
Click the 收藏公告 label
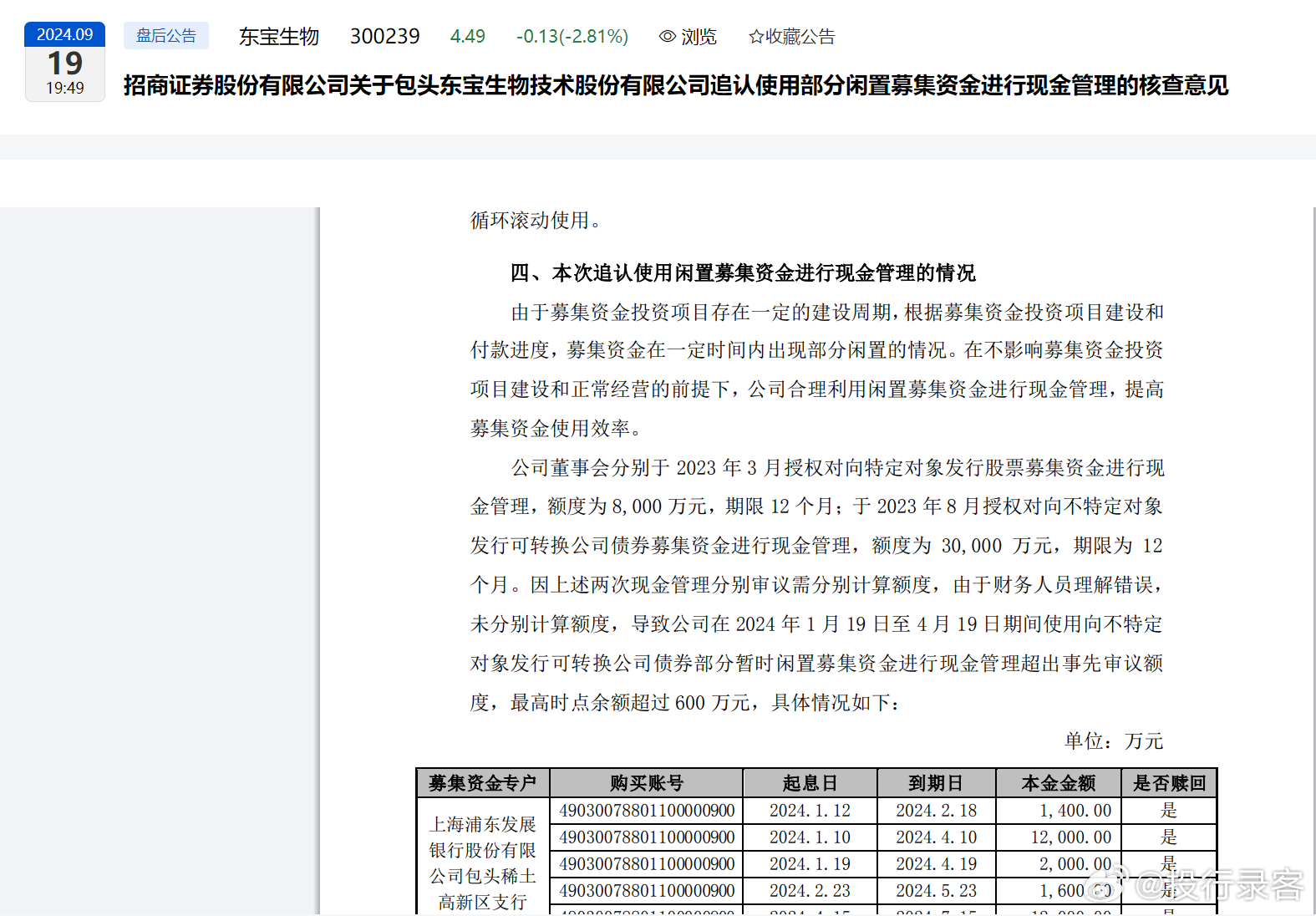pos(800,37)
